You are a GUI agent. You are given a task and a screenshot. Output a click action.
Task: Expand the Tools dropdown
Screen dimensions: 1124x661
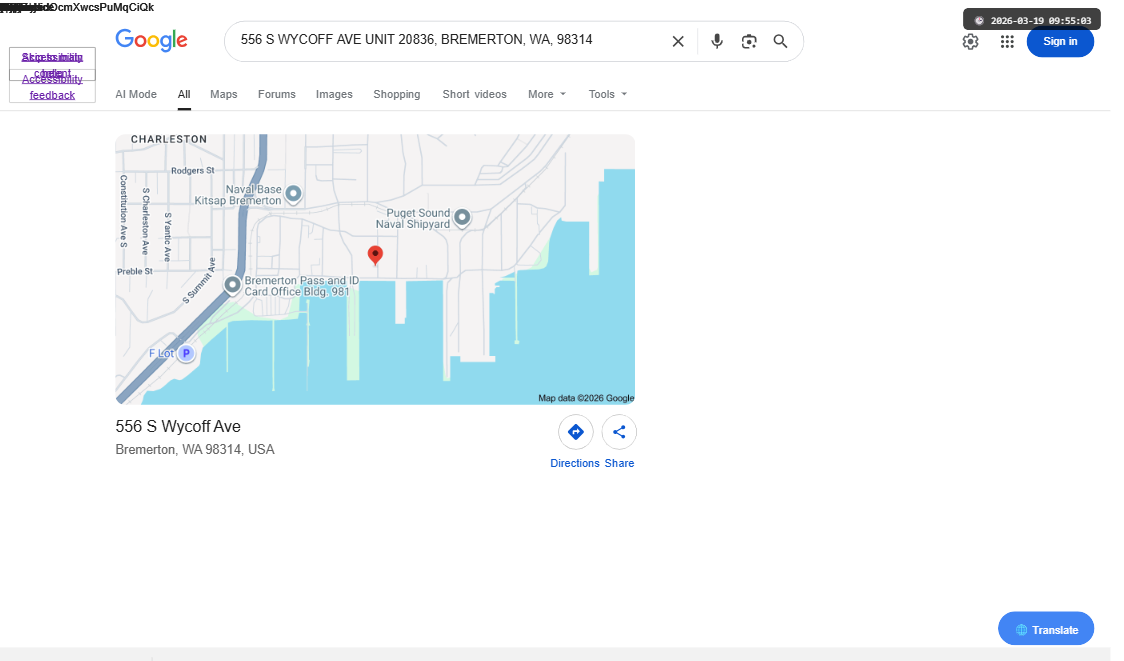(608, 94)
